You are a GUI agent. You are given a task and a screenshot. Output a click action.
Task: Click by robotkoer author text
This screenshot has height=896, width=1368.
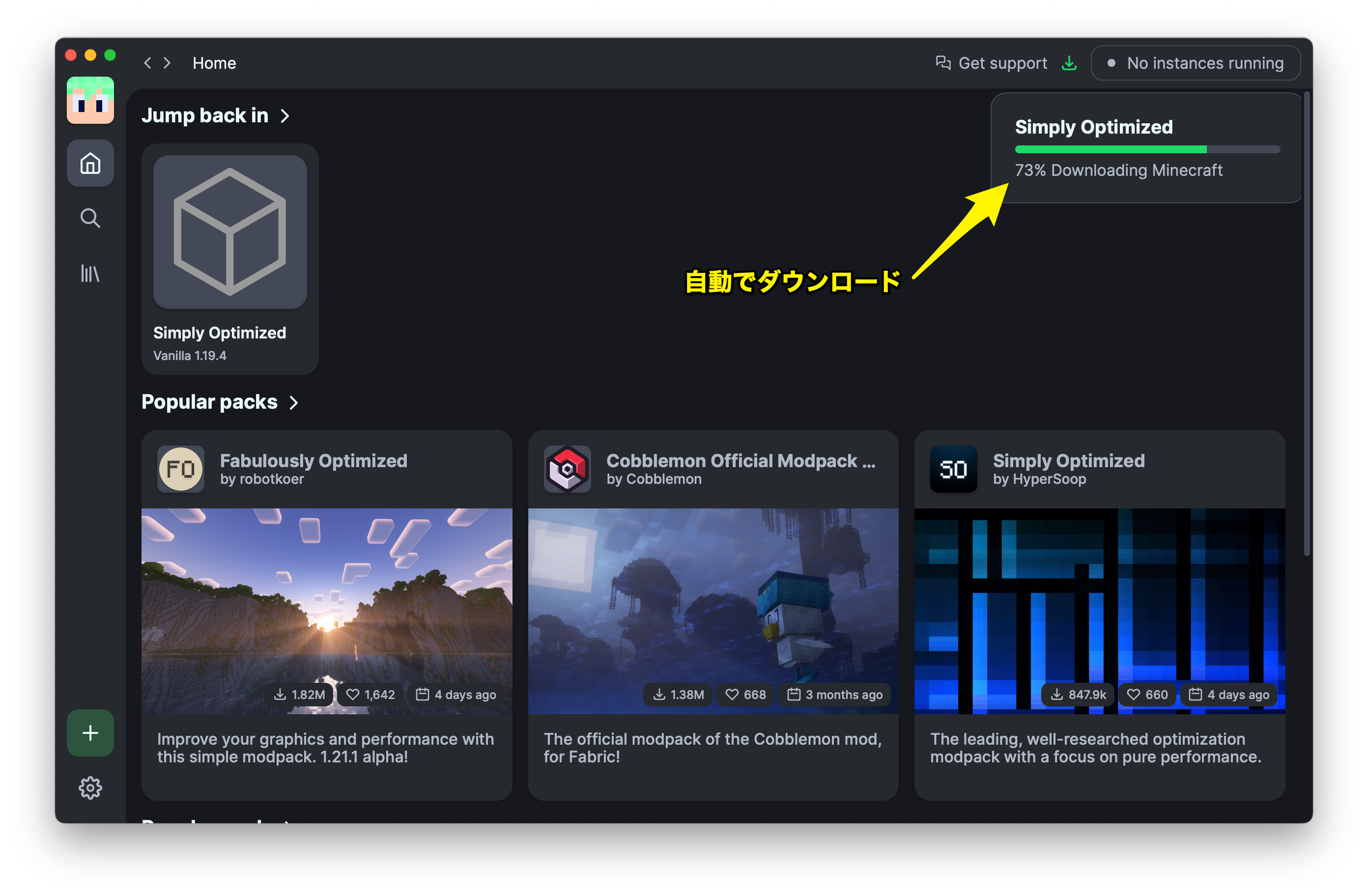[262, 479]
